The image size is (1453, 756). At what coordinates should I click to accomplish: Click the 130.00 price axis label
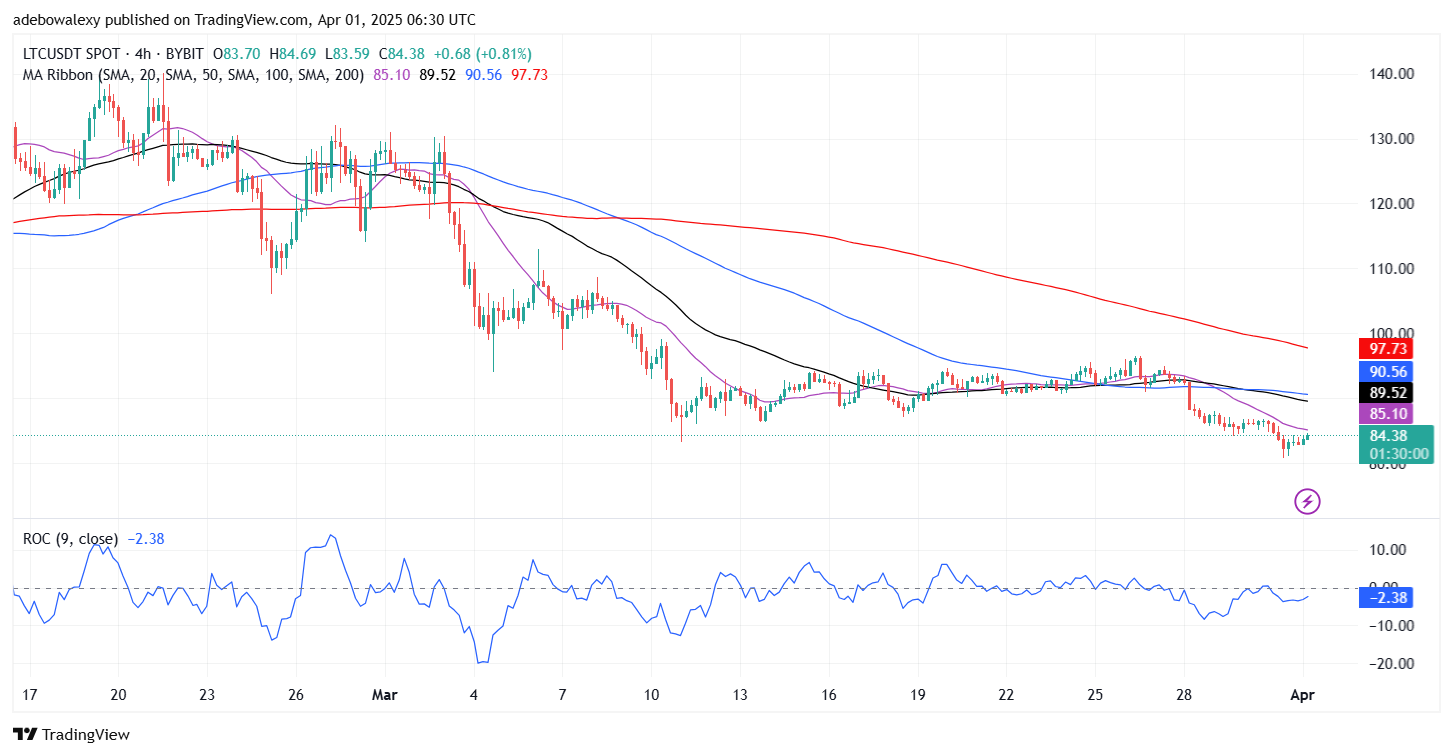click(1391, 139)
